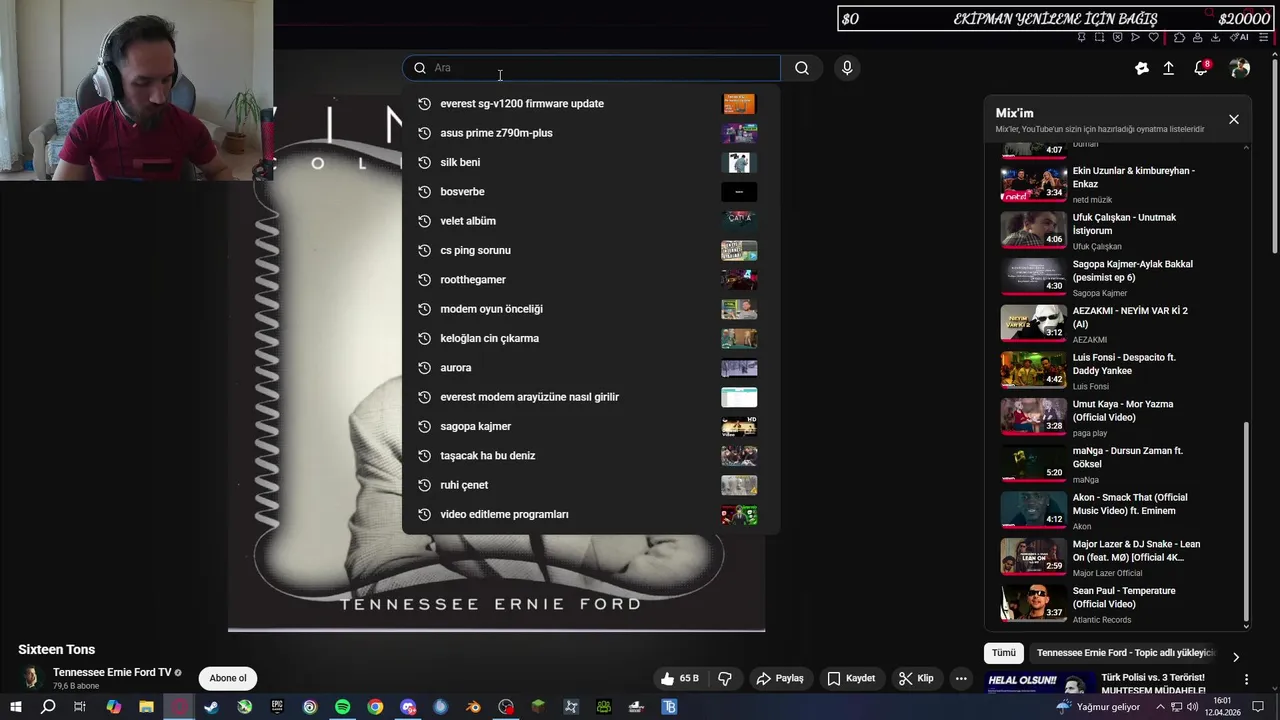Image resolution: width=1280 pixels, height=720 pixels.
Task: Open more actions three-dot menu under video
Action: pyautogui.click(x=961, y=678)
